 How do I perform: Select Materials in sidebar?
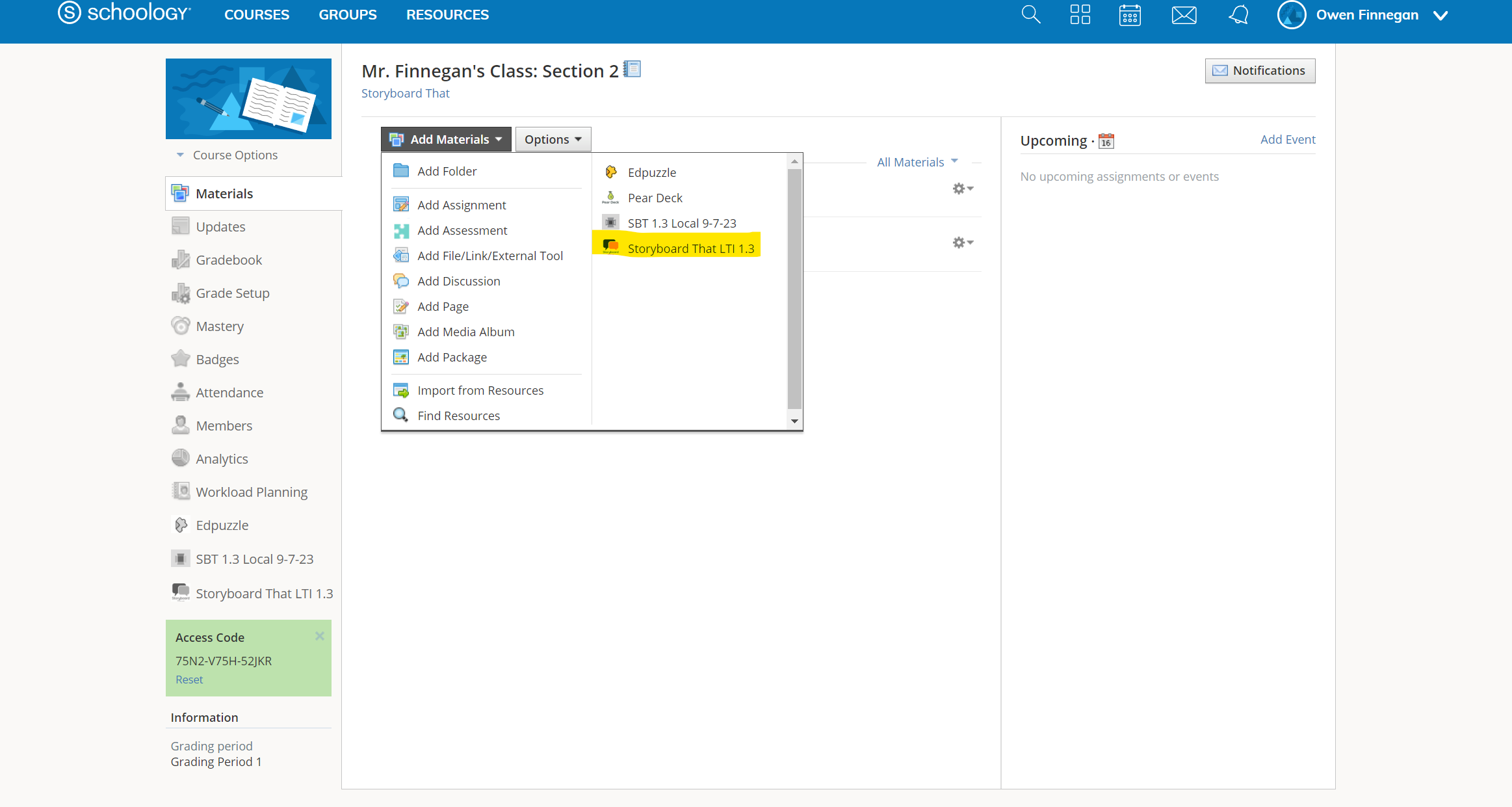[x=254, y=193]
